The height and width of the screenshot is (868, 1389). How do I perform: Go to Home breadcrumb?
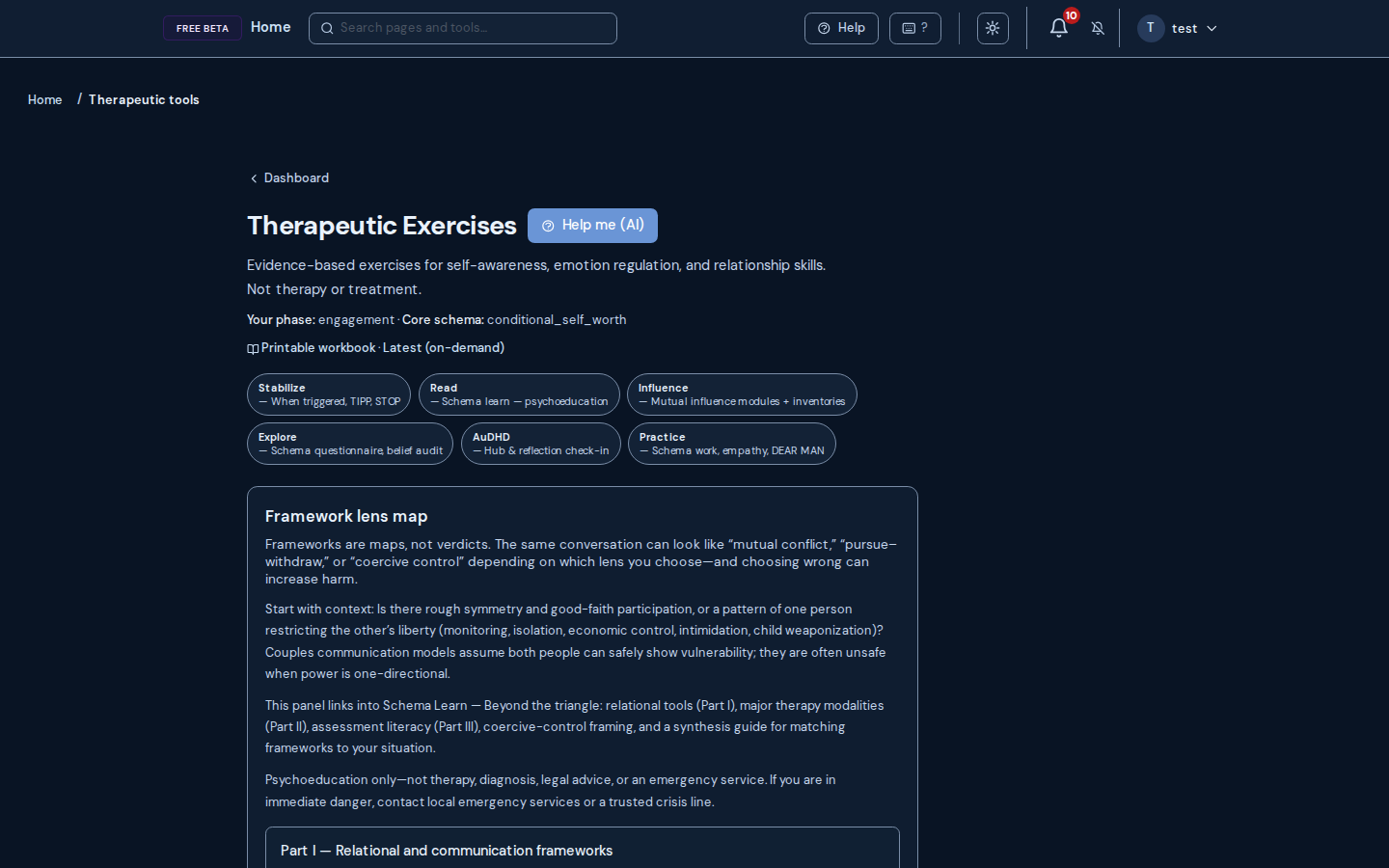click(44, 99)
